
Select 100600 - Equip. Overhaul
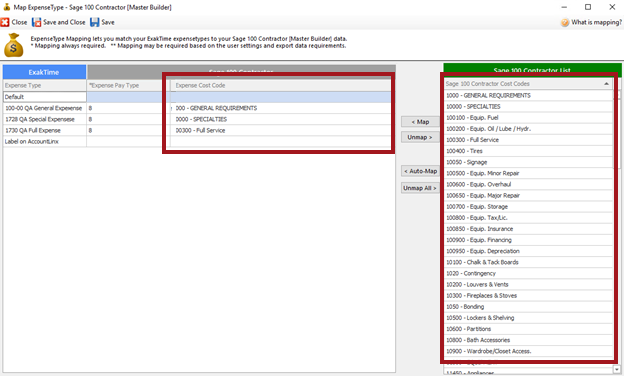coord(528,185)
